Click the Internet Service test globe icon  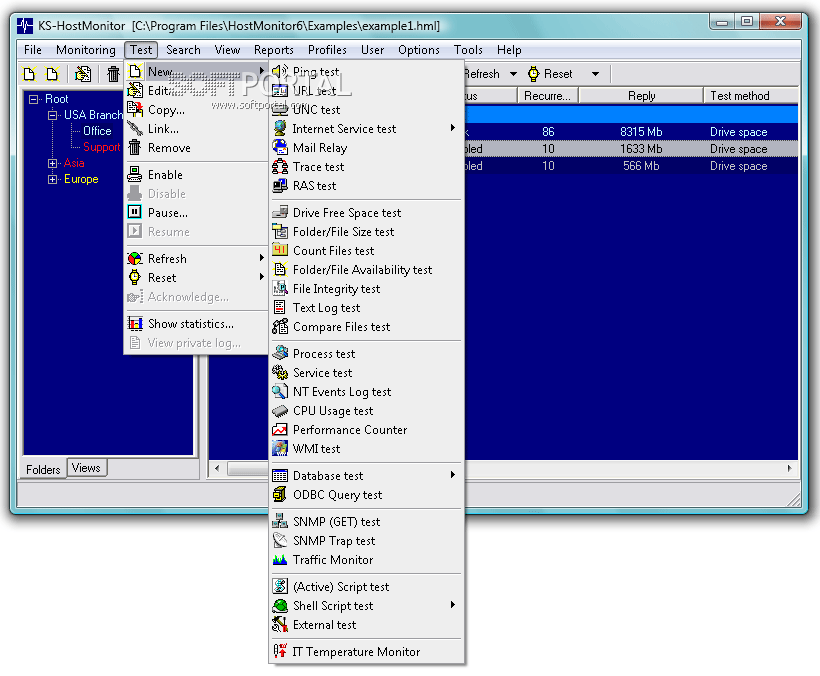(x=280, y=128)
